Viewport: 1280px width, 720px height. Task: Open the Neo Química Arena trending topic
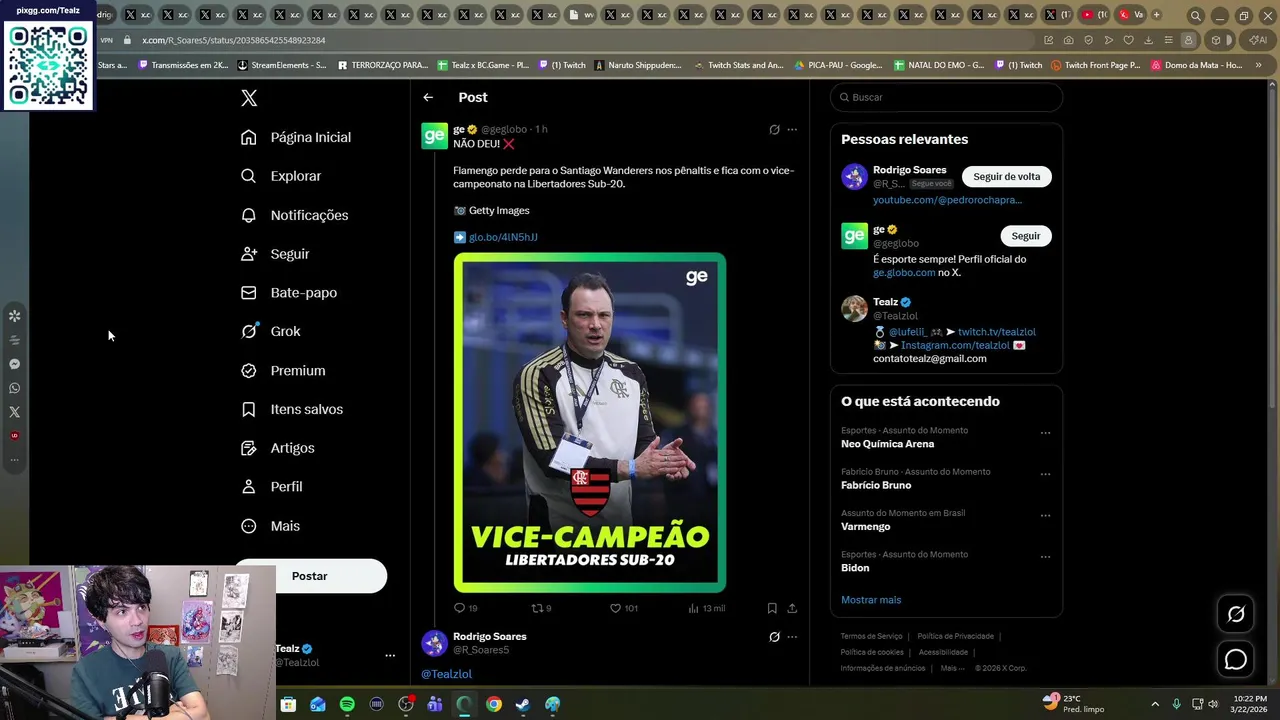tap(888, 444)
